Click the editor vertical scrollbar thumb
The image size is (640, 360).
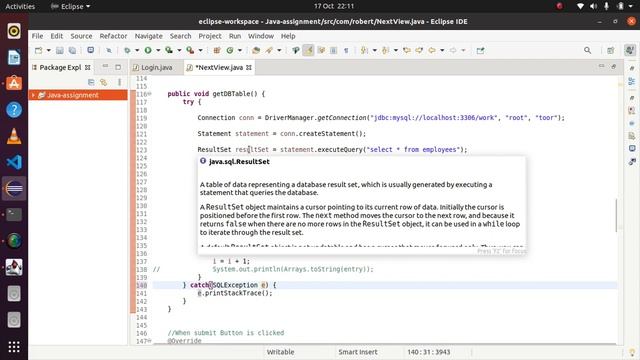pos(616,216)
